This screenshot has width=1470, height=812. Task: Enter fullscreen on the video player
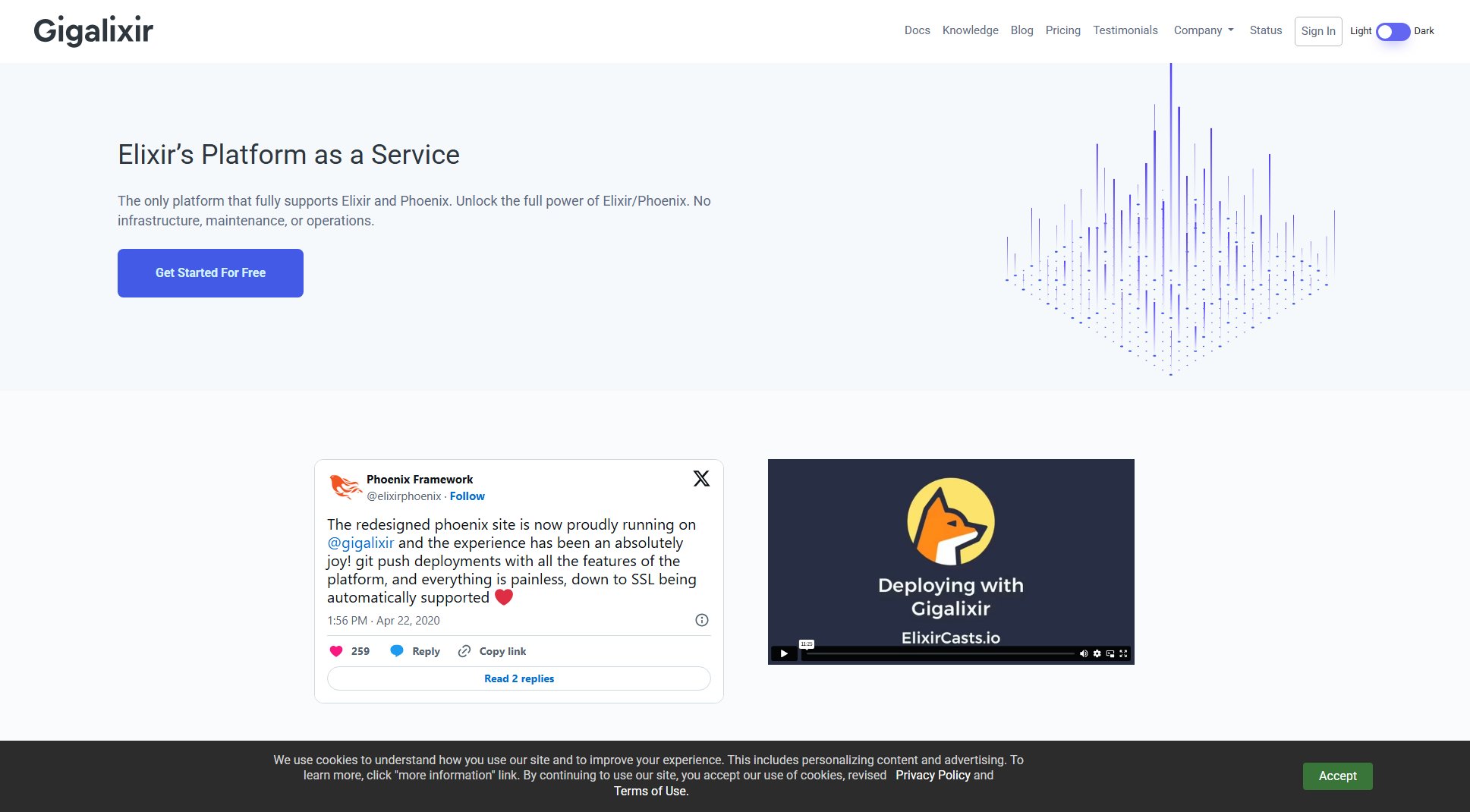point(1123,653)
